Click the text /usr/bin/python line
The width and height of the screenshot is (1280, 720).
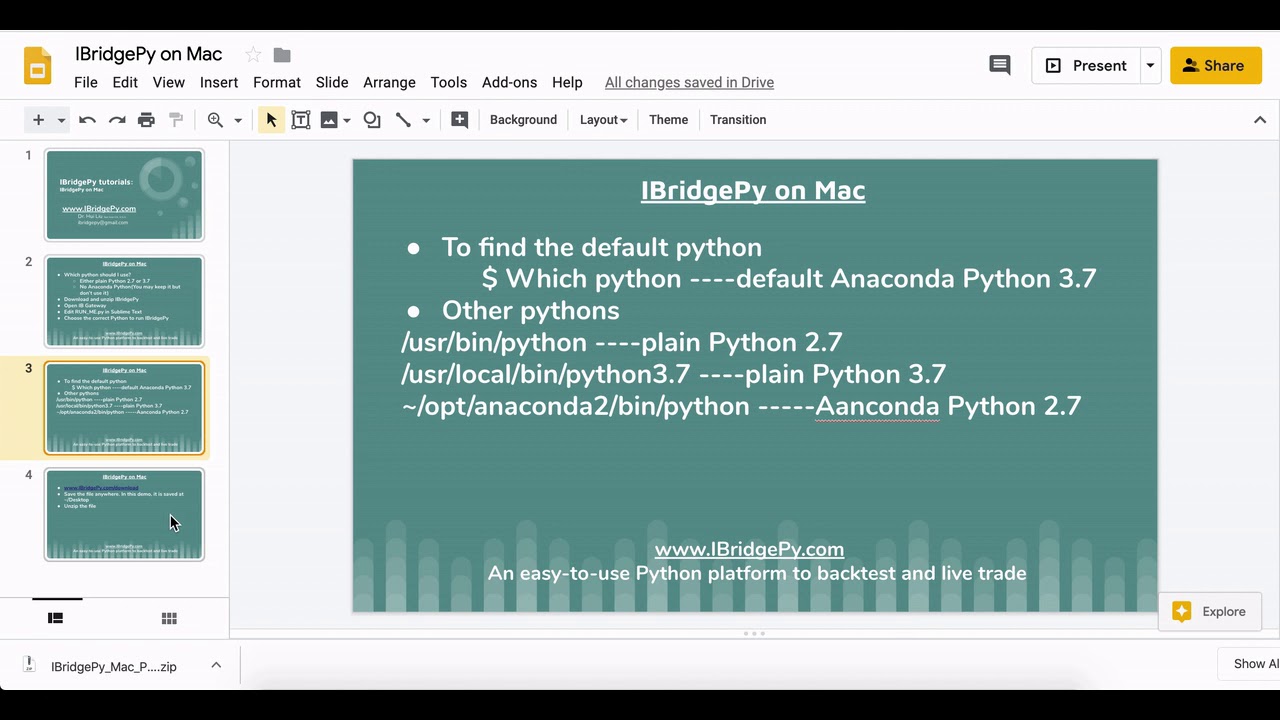[622, 342]
